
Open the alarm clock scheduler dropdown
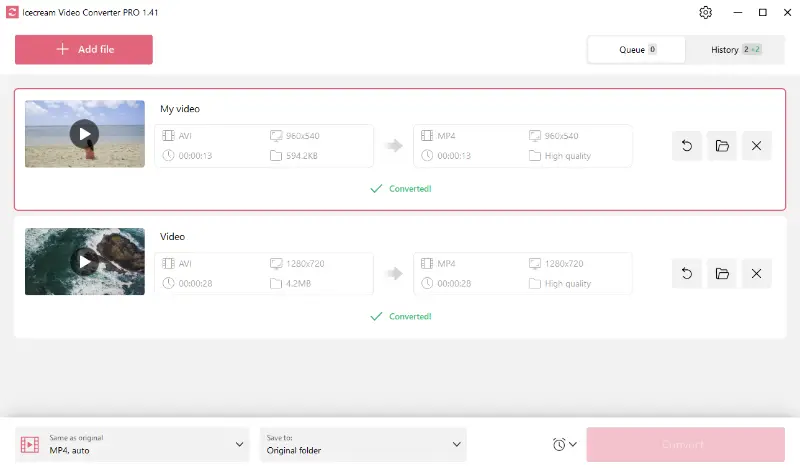point(564,444)
